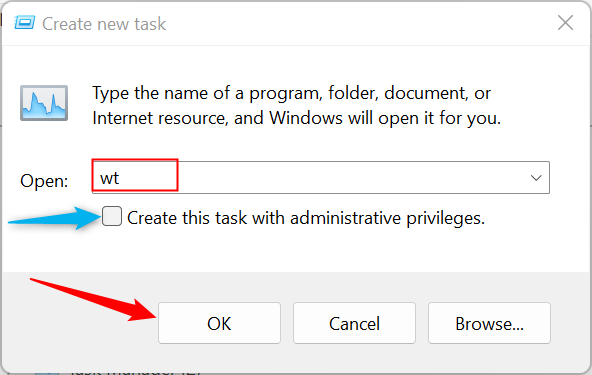Click the partially hidden text below the dialog

pyautogui.click(x=136, y=372)
